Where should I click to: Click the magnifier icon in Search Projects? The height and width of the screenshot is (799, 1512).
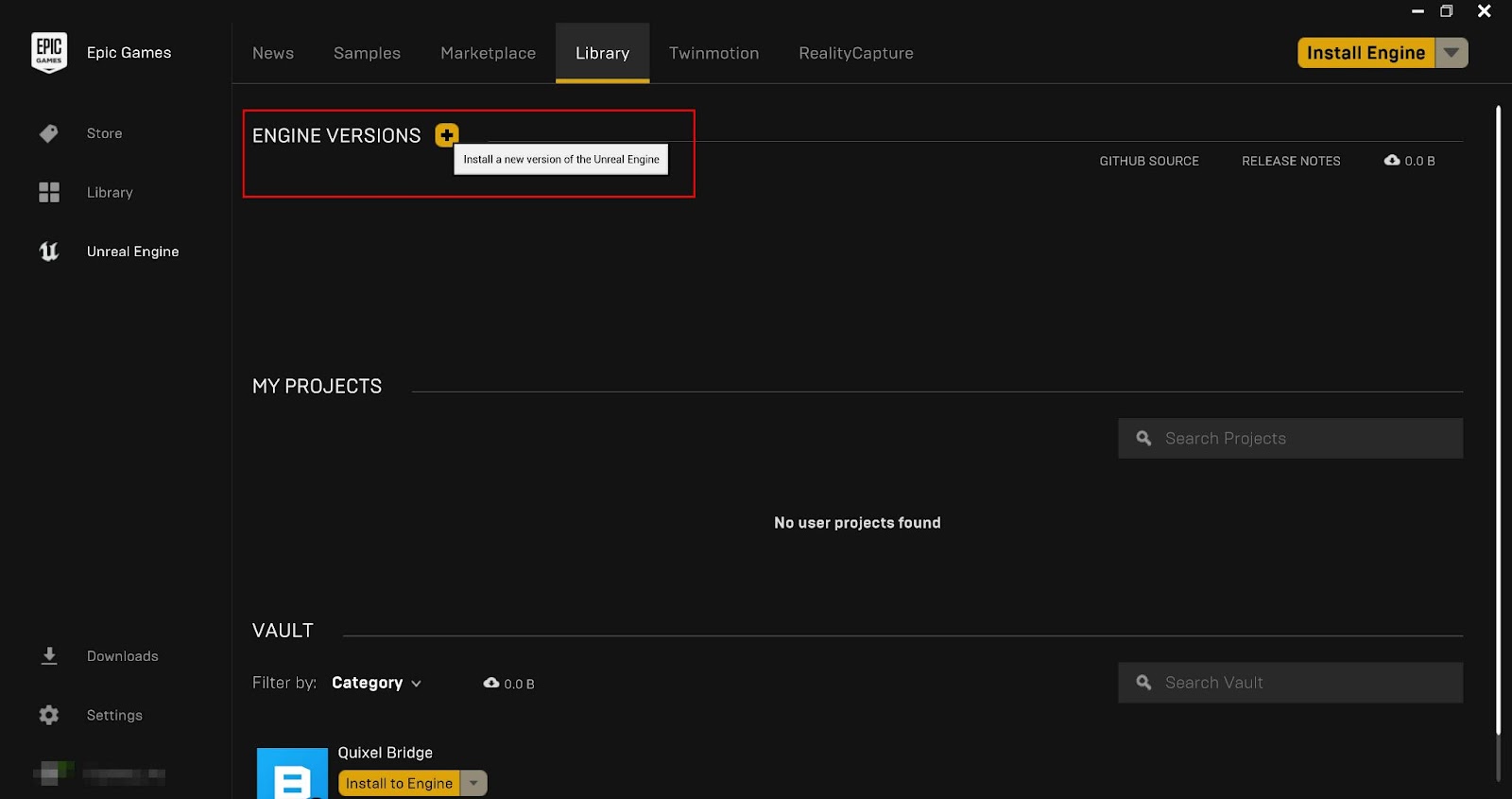(1143, 439)
